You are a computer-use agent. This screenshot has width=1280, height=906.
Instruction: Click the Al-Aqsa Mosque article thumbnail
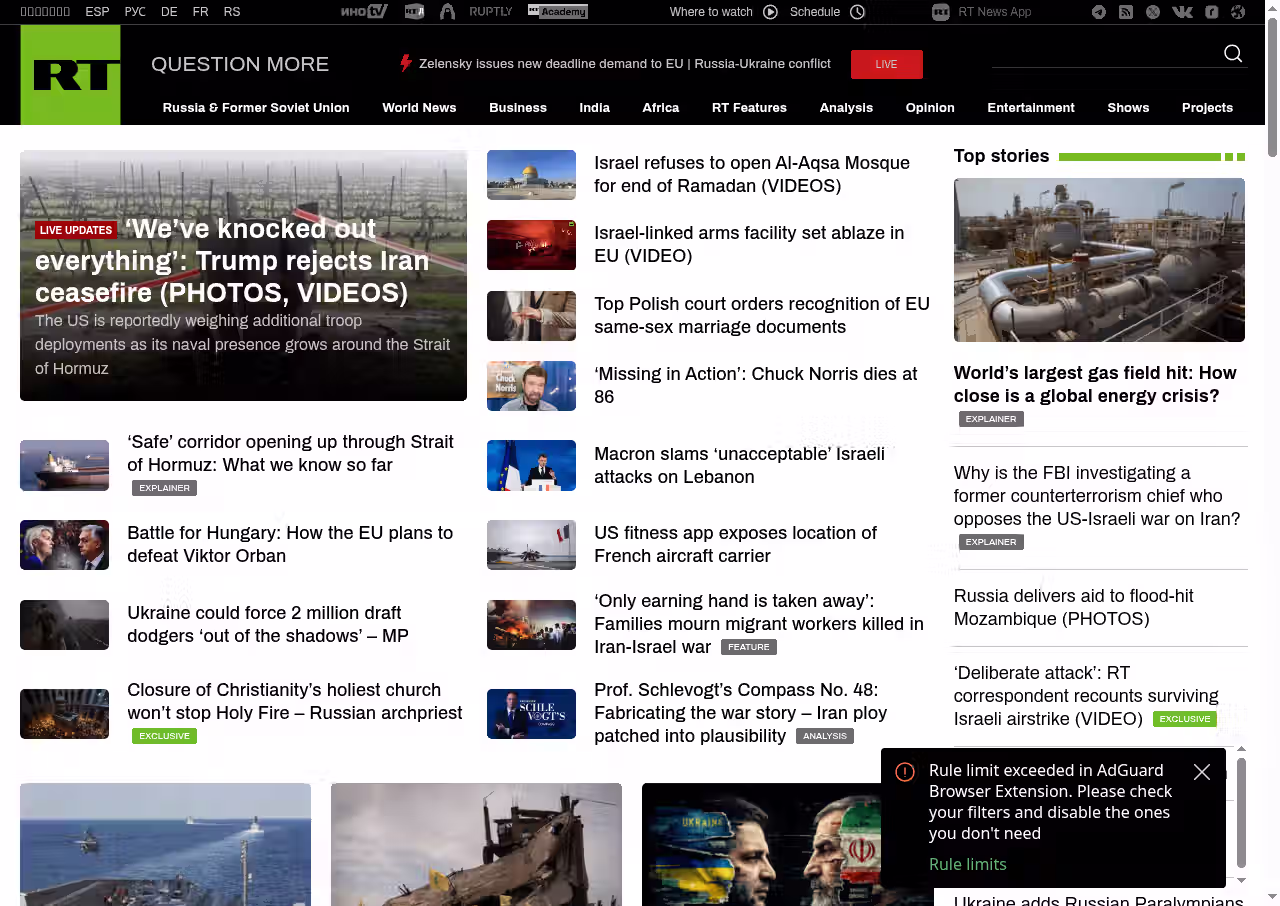tap(531, 175)
